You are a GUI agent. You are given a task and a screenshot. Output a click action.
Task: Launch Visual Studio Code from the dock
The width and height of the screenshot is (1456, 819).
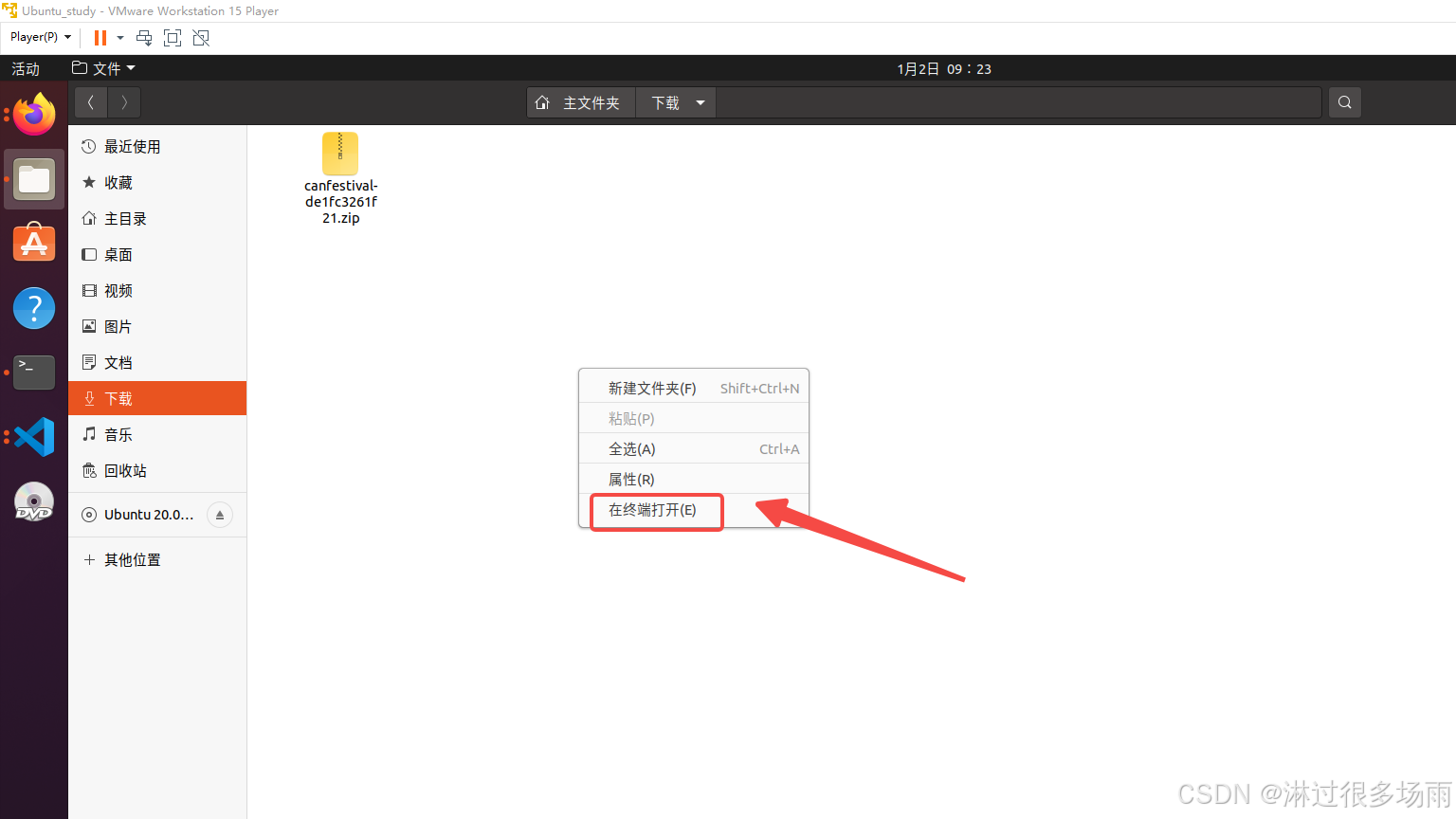[34, 437]
